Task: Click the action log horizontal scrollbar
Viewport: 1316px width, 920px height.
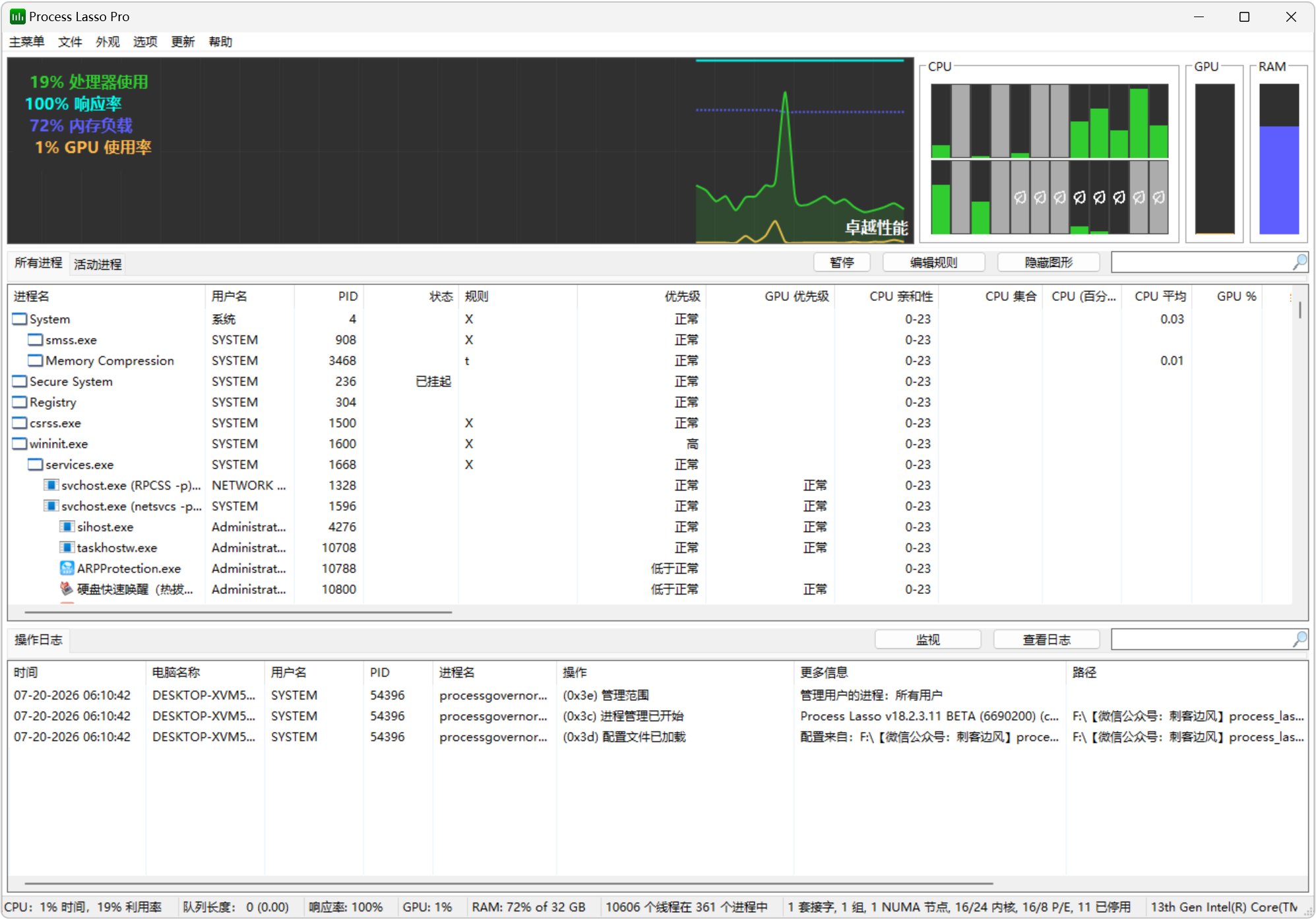Action: tap(509, 883)
